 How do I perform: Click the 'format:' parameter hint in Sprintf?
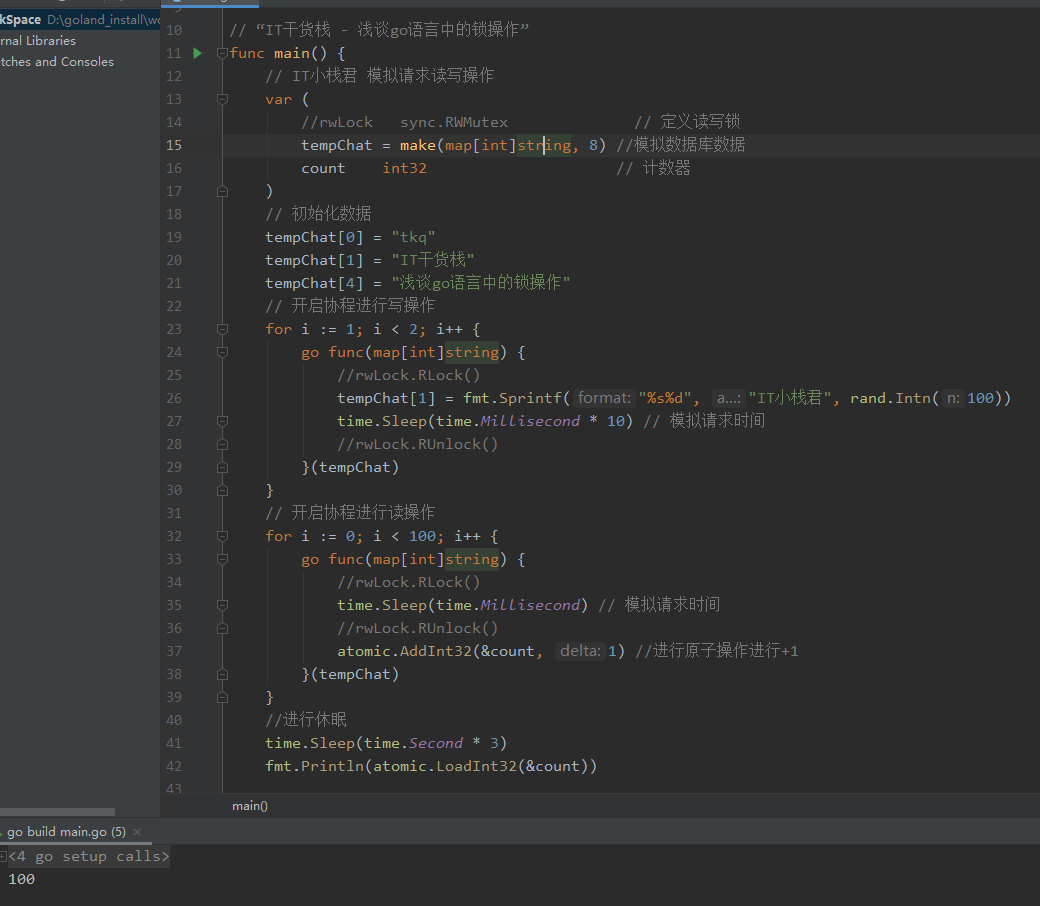click(x=605, y=398)
